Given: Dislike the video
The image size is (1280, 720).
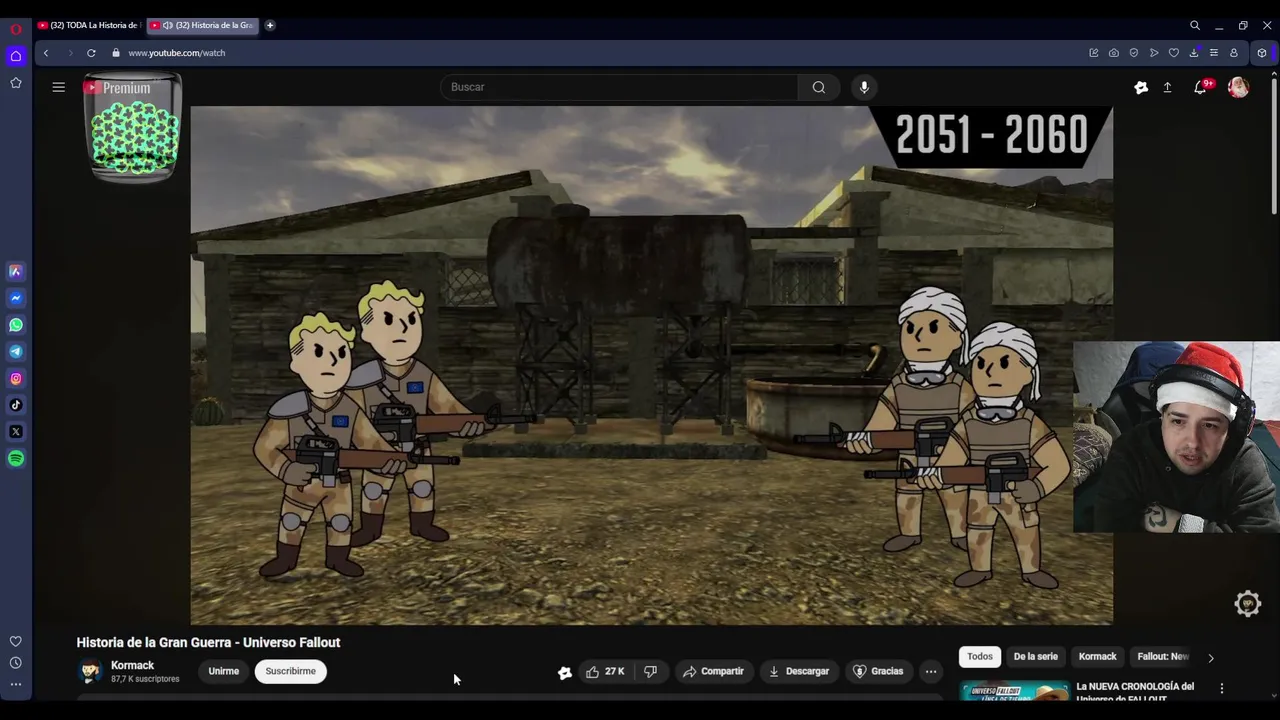Looking at the screenshot, I should (651, 671).
